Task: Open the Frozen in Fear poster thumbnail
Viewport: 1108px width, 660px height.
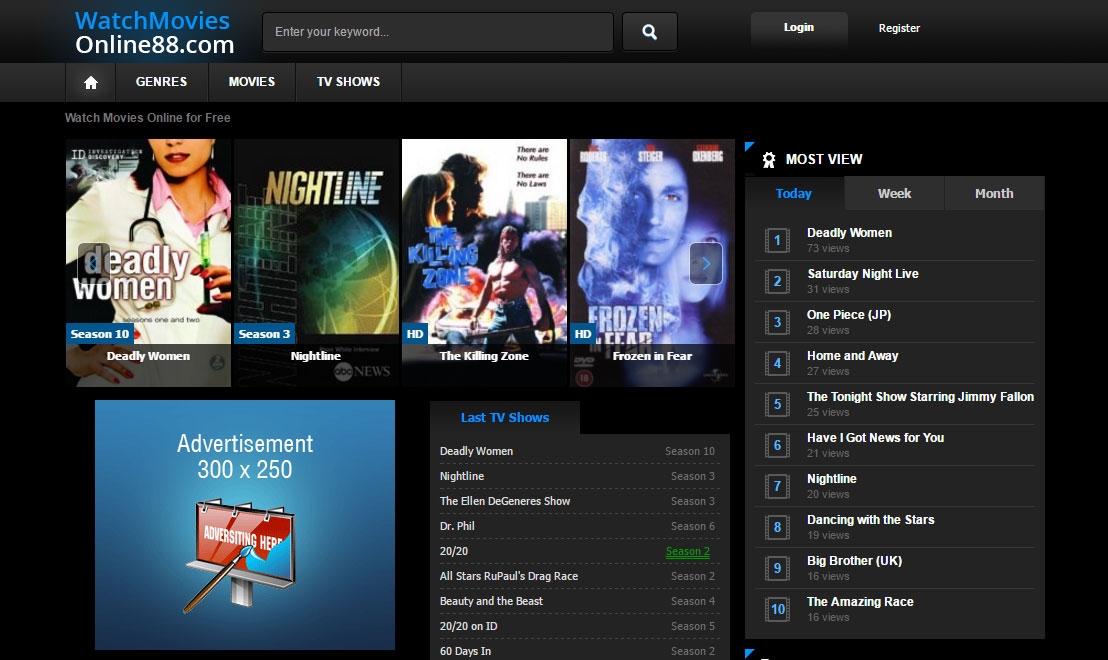Action: click(652, 263)
